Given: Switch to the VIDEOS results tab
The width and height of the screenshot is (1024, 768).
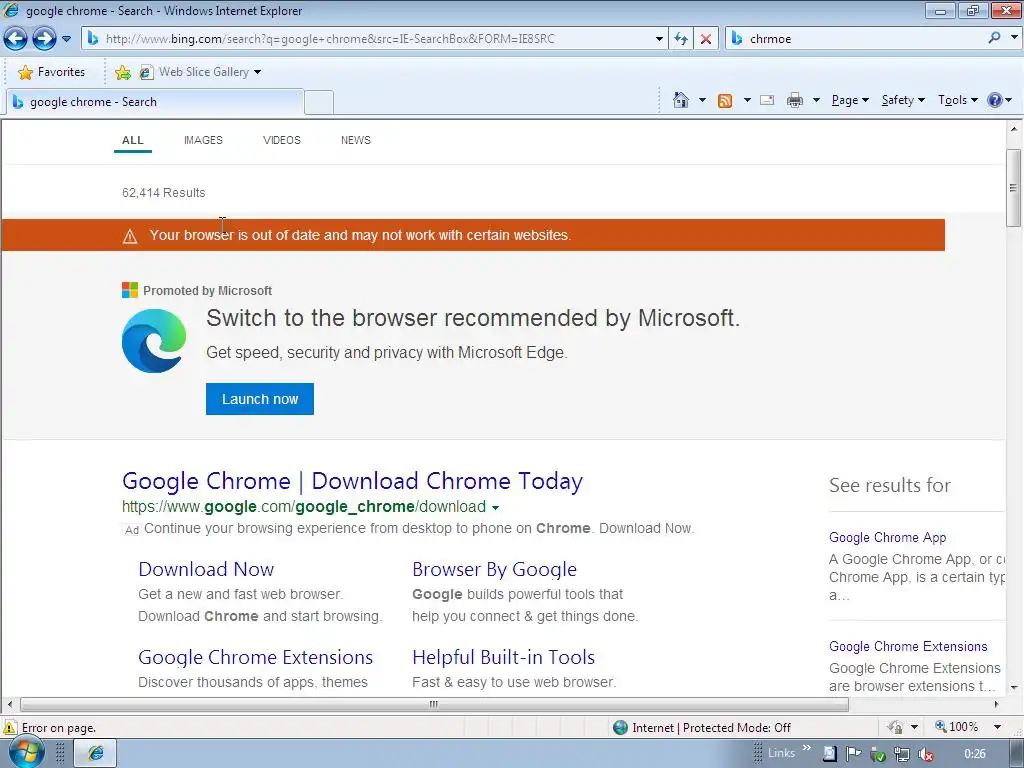Looking at the screenshot, I should point(281,140).
